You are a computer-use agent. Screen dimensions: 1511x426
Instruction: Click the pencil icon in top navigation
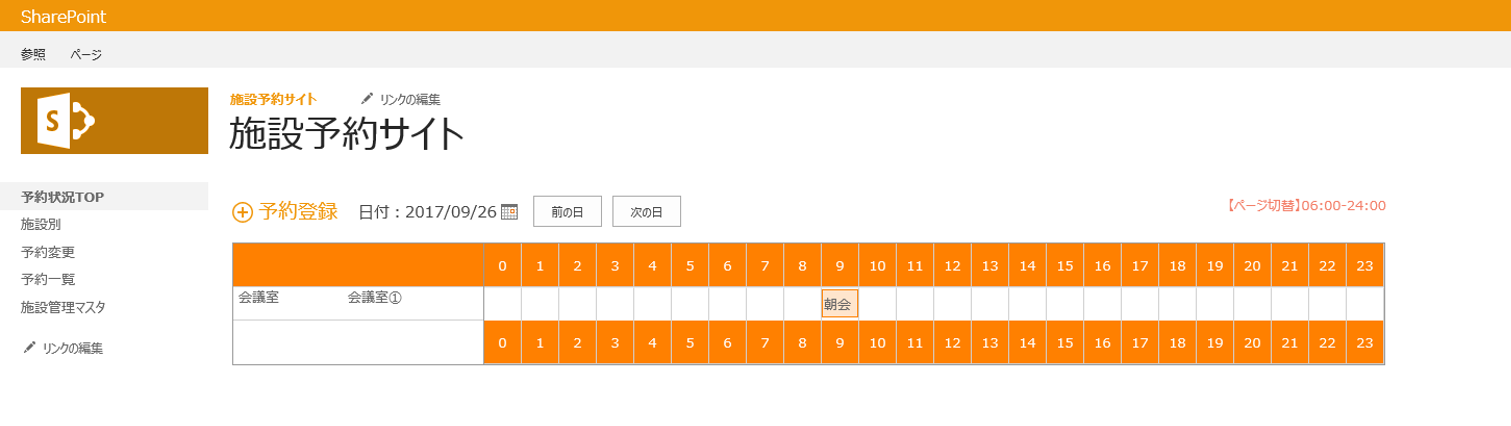pos(367,99)
